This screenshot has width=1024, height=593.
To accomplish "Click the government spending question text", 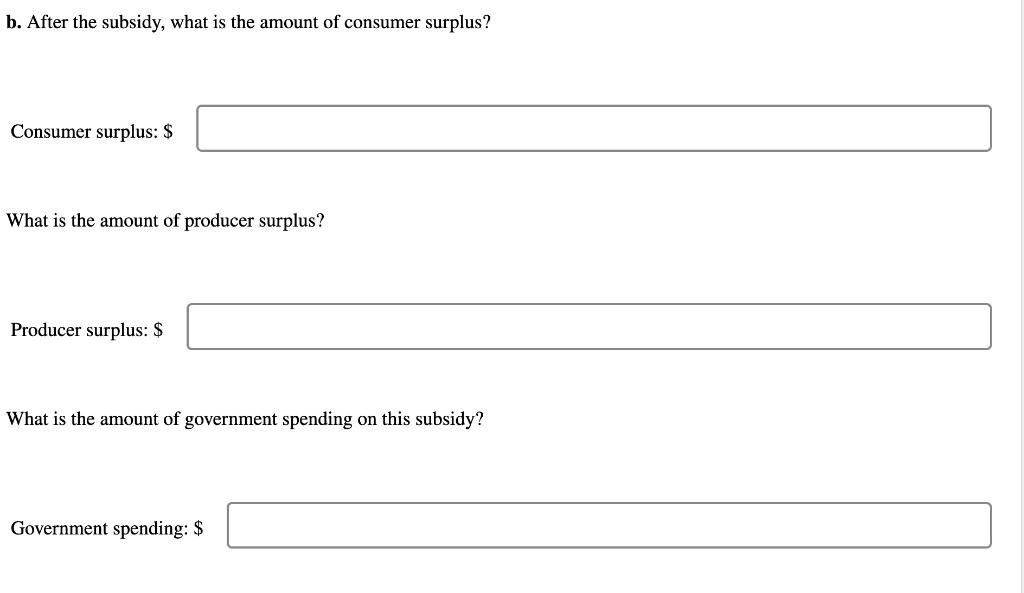I will [x=245, y=419].
